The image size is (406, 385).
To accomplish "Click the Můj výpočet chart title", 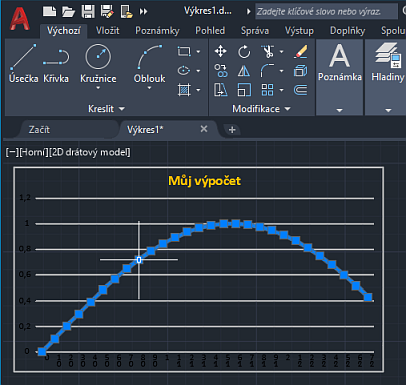I will pos(204,181).
